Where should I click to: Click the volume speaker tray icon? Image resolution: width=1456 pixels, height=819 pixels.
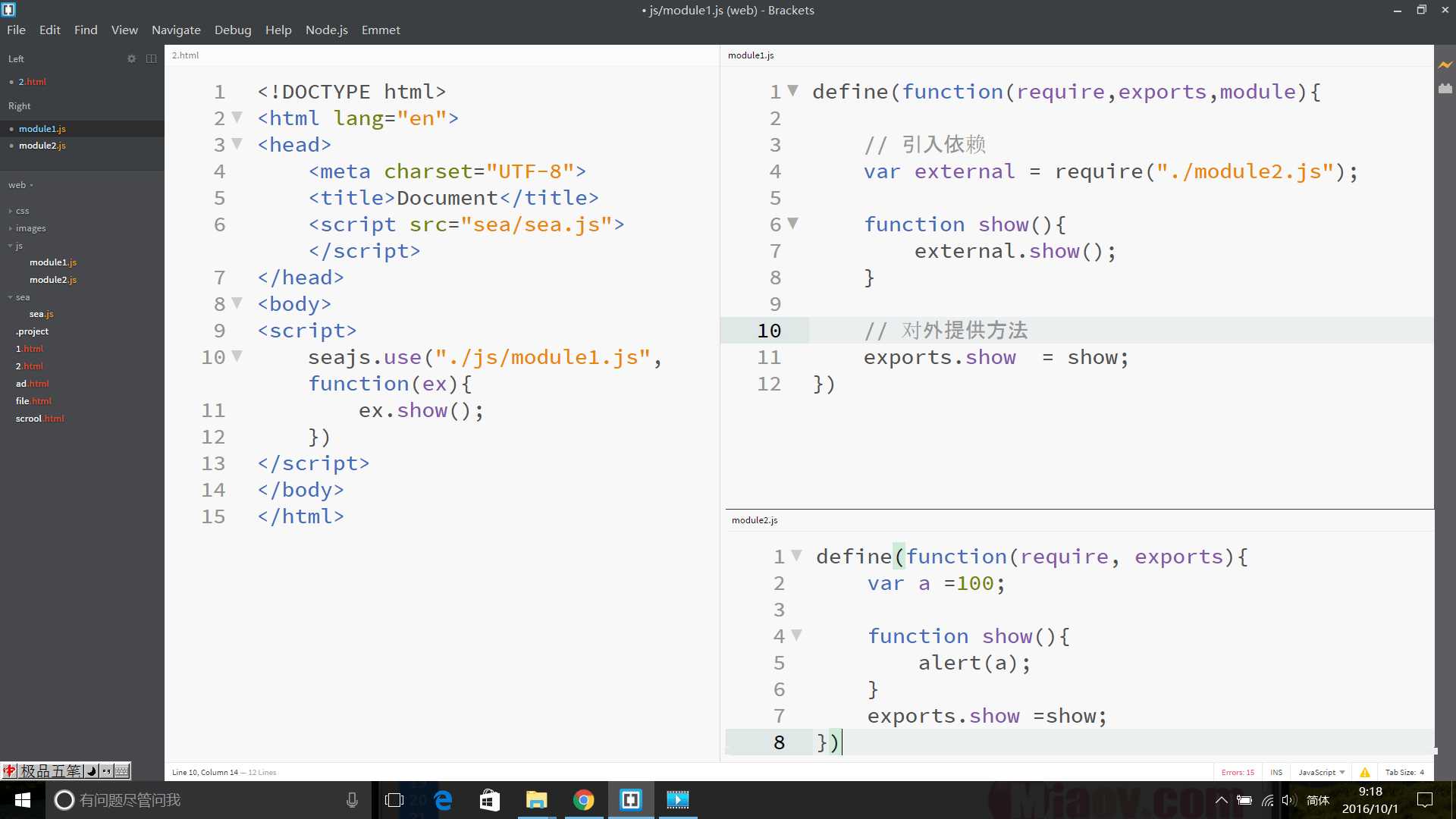(x=1289, y=800)
